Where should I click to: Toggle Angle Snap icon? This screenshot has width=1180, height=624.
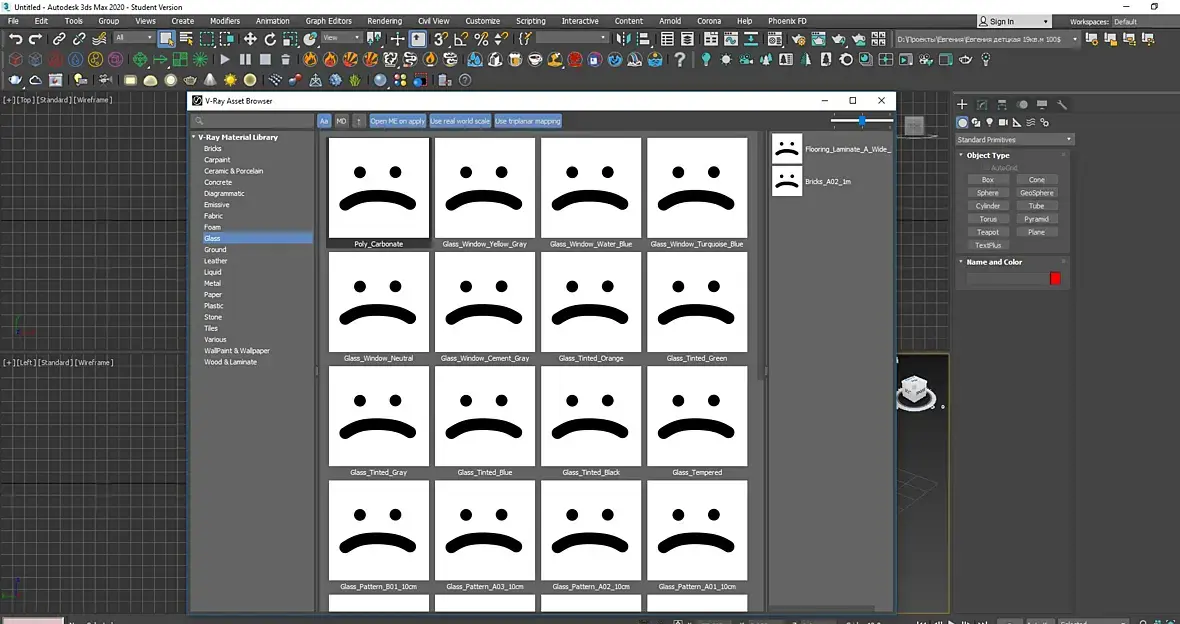[x=461, y=38]
